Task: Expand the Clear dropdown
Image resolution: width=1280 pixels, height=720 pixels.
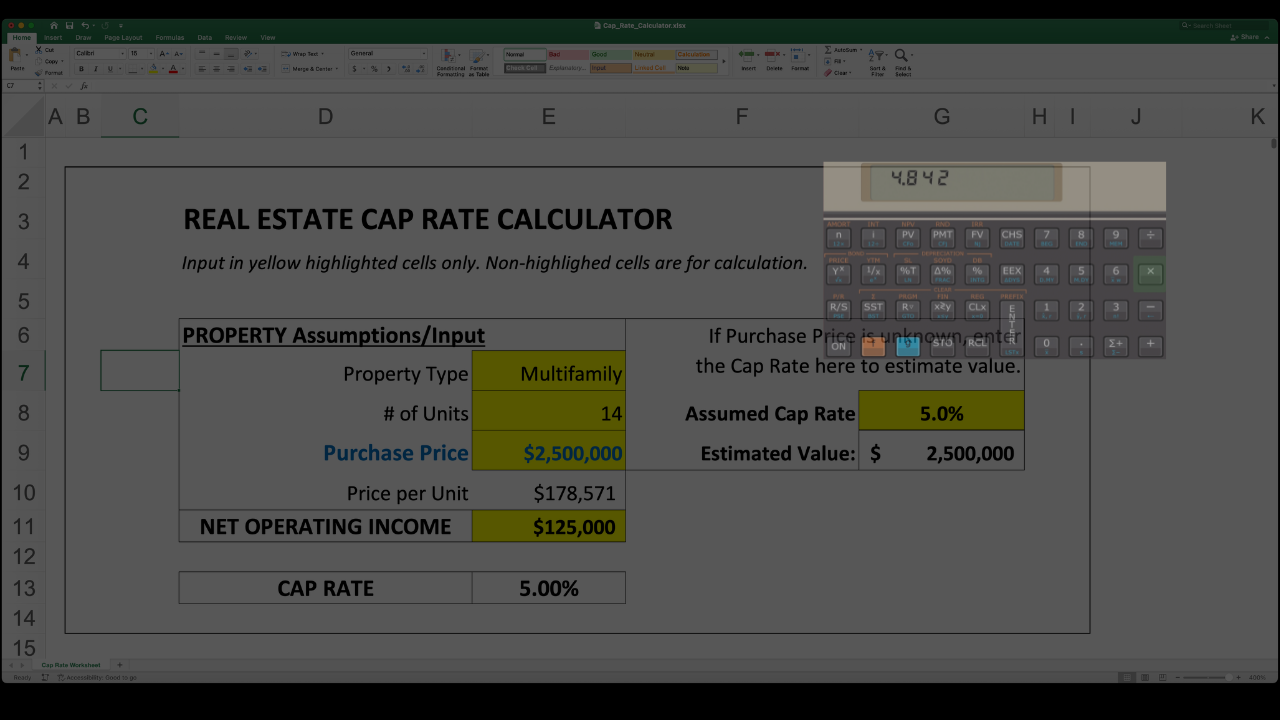Action: tap(851, 73)
